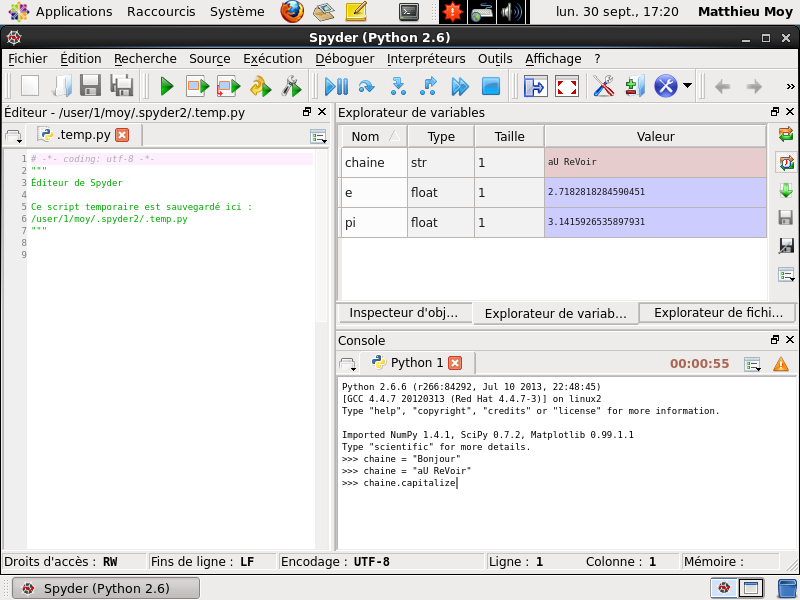The height and width of the screenshot is (600, 800).
Task: Go to previous cursor position arrow
Action: 722,87
